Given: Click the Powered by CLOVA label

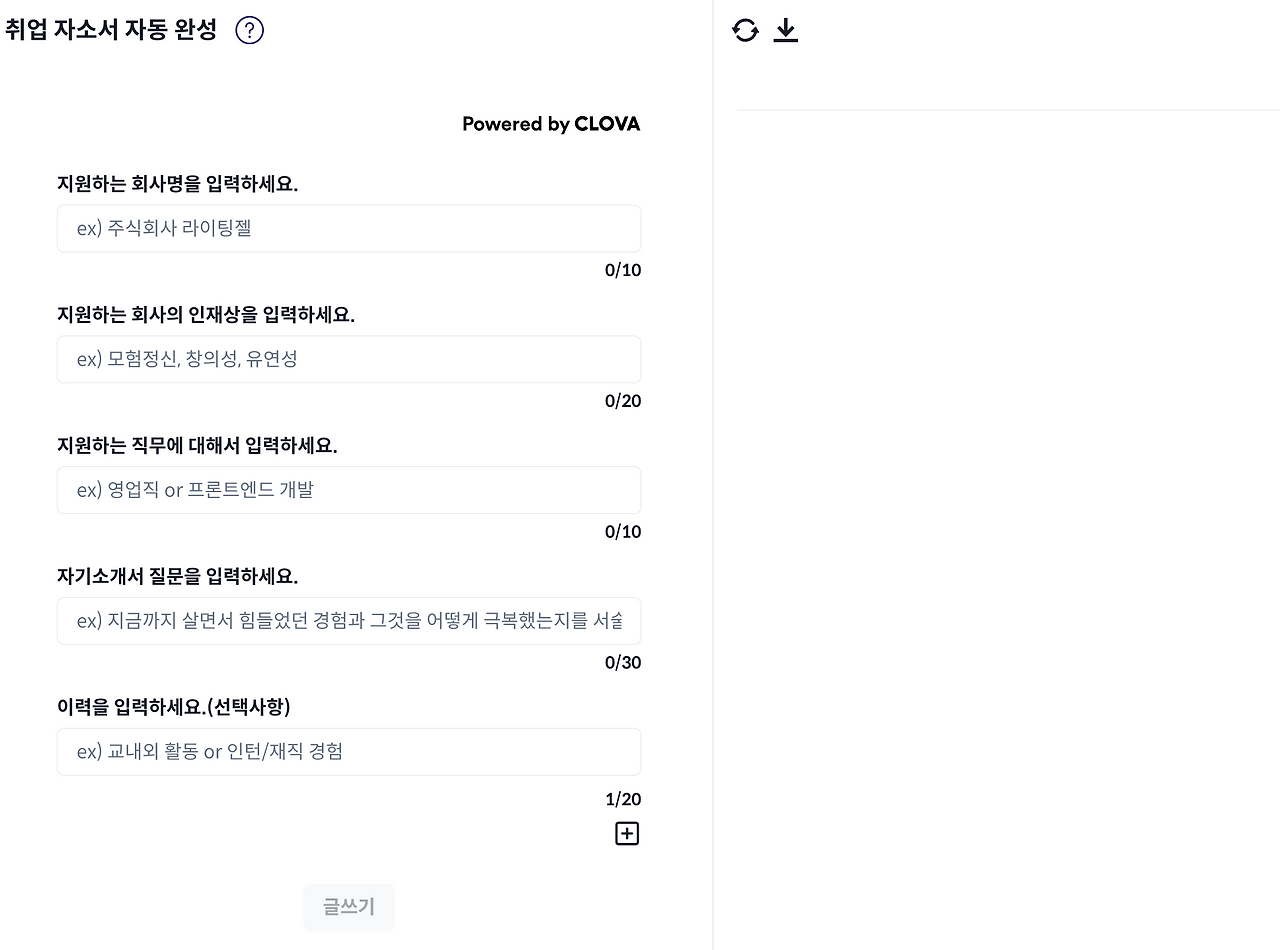Looking at the screenshot, I should coord(550,124).
